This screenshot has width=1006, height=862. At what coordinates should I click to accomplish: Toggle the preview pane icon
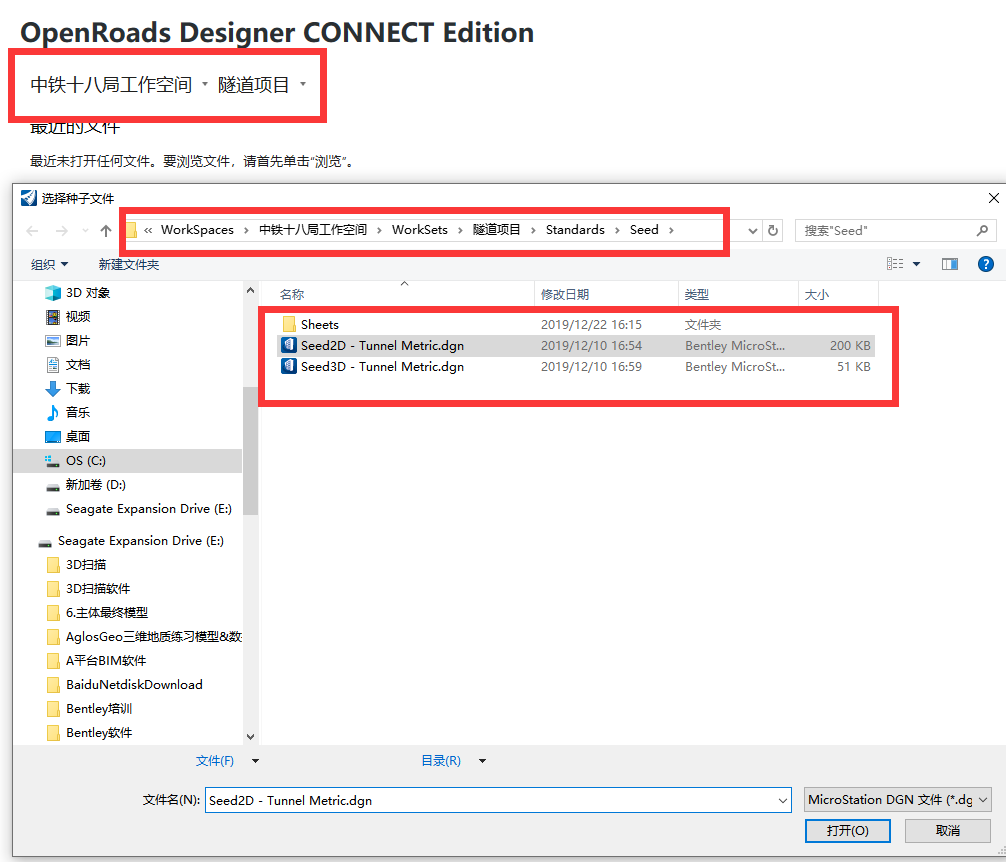pyautogui.click(x=949, y=264)
